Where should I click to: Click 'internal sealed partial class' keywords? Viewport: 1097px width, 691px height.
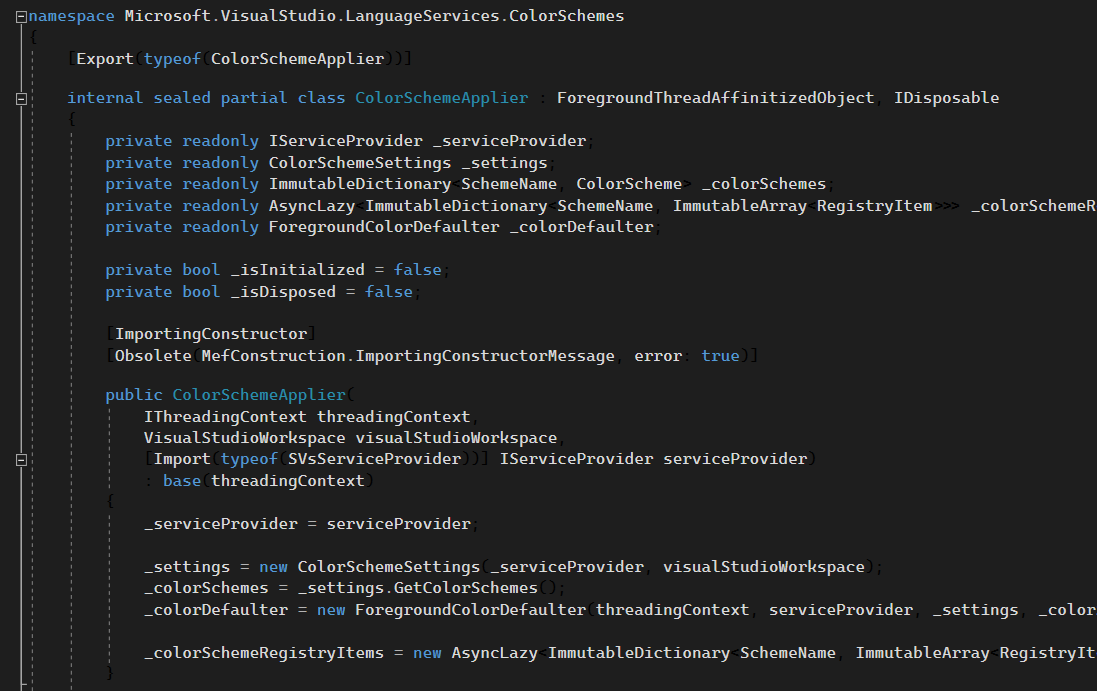point(206,98)
